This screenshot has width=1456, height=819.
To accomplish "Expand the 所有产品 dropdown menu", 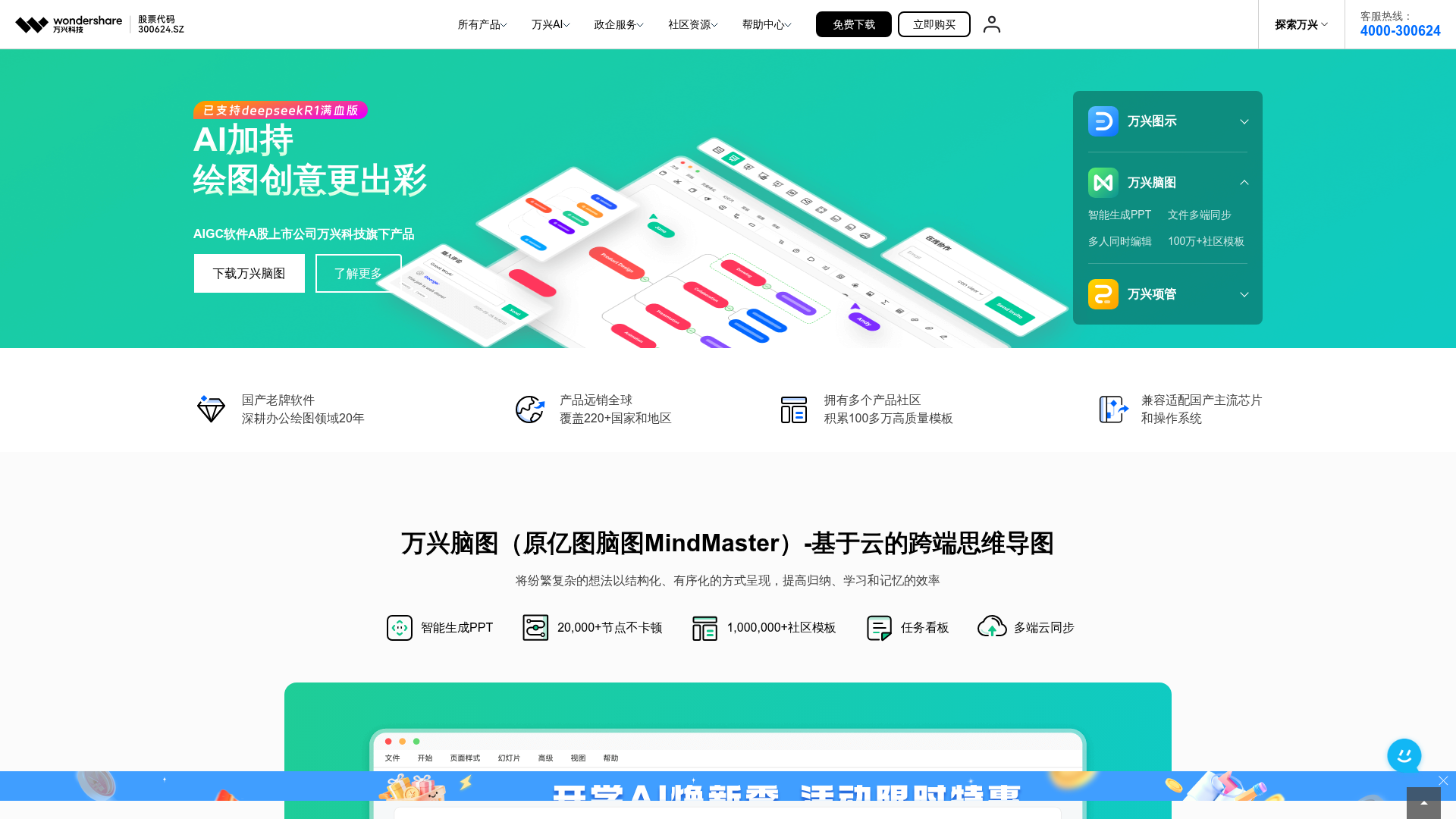I will pos(482,24).
